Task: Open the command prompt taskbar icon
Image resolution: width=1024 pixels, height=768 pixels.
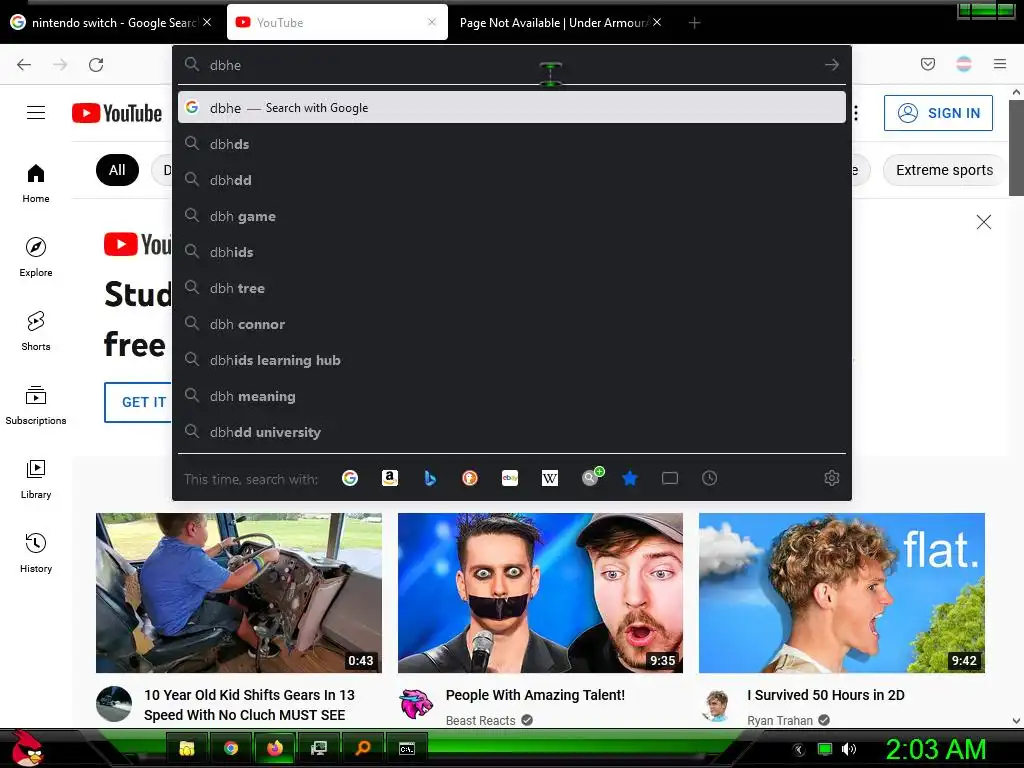Action: 407,748
